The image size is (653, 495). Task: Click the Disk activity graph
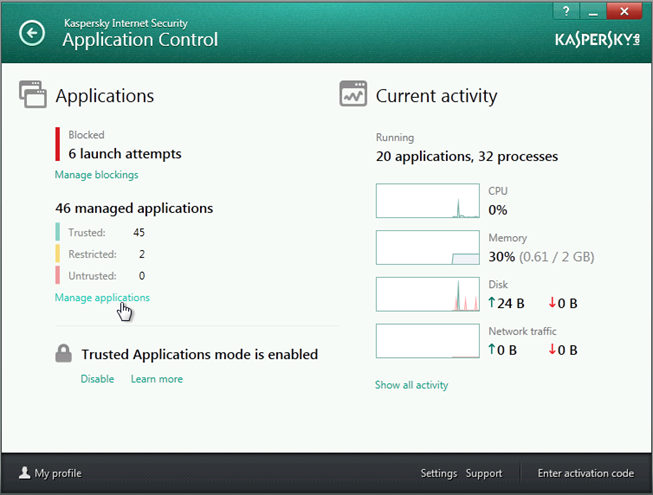(x=428, y=294)
